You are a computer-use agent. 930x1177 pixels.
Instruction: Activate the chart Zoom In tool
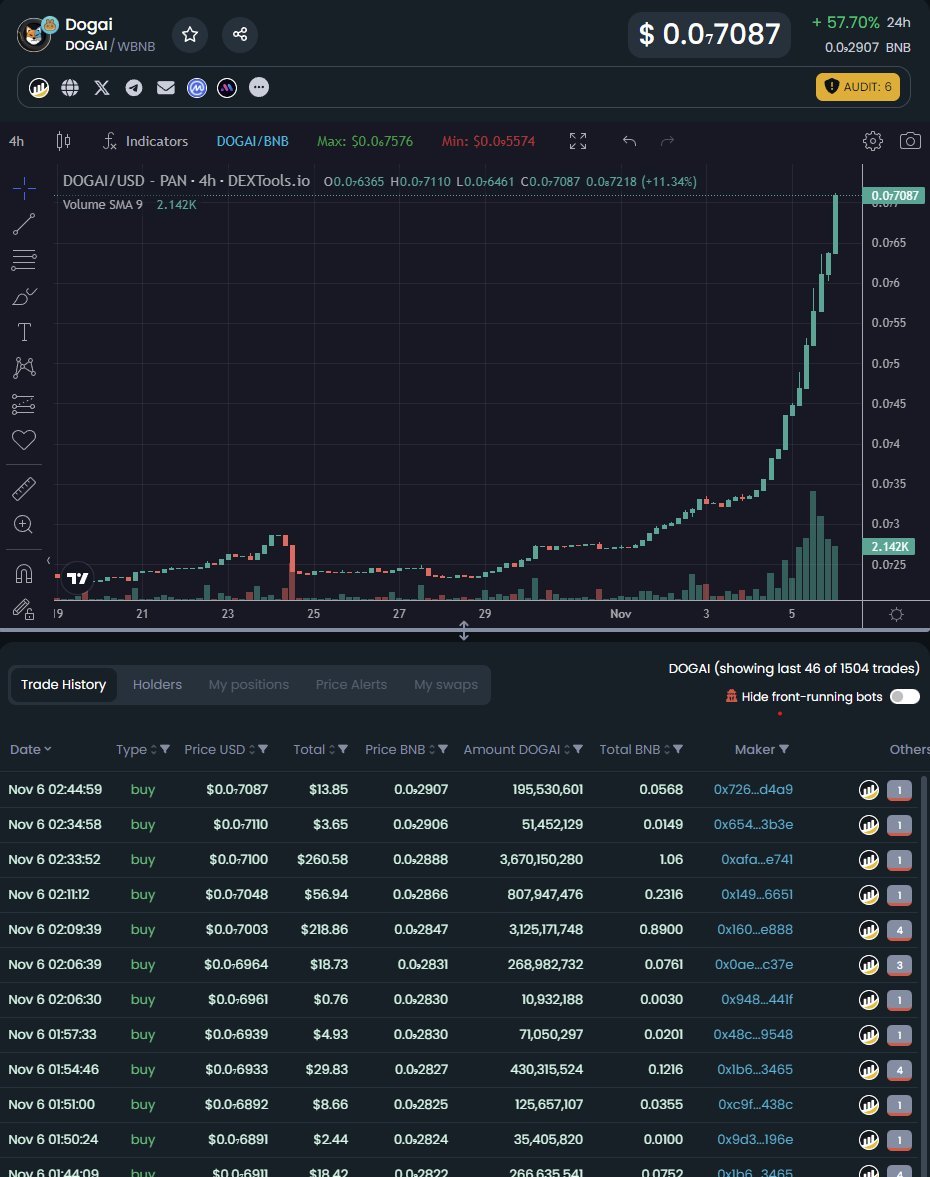pyautogui.click(x=24, y=524)
